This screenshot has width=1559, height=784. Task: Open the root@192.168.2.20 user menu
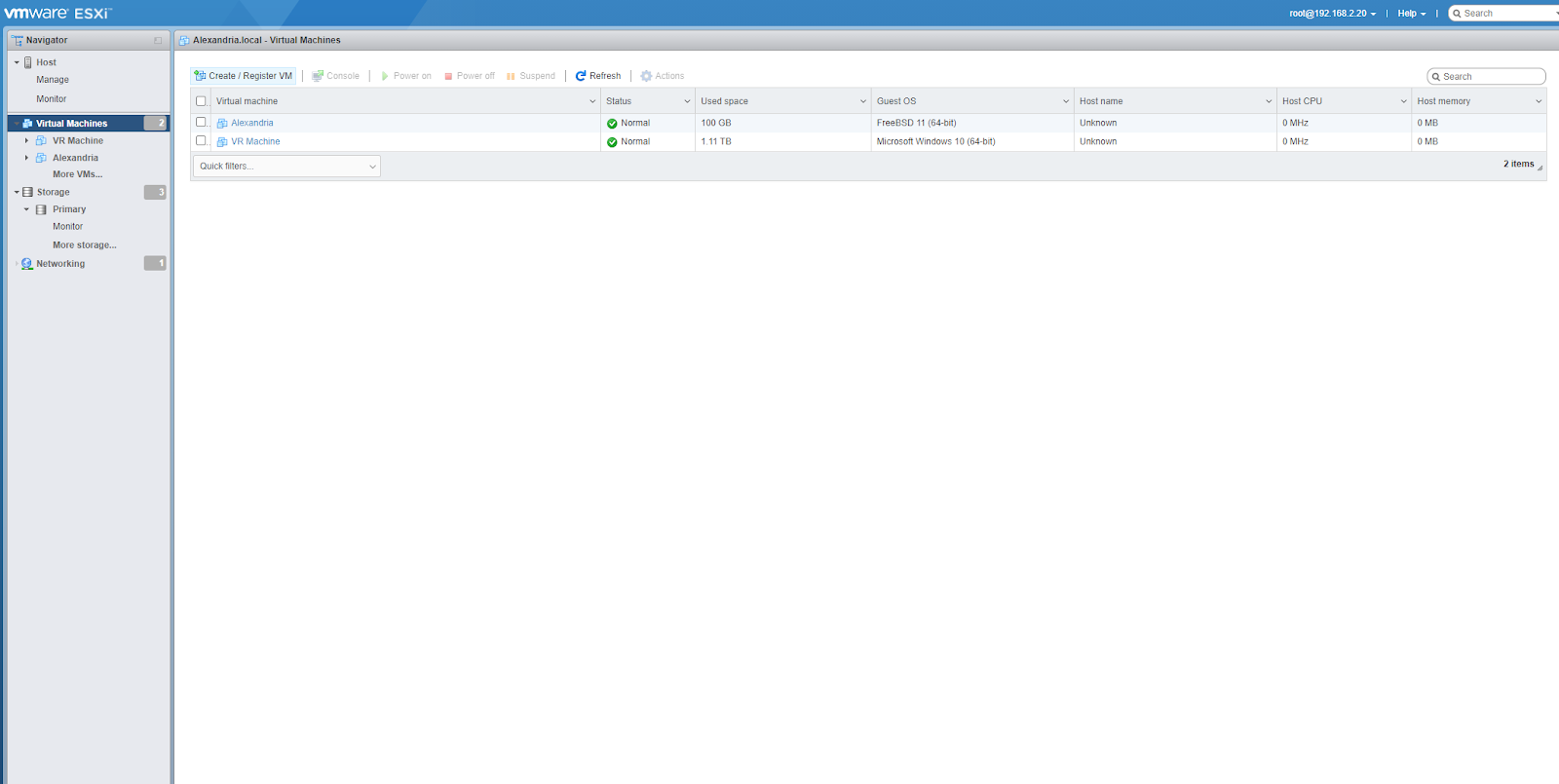point(1332,14)
